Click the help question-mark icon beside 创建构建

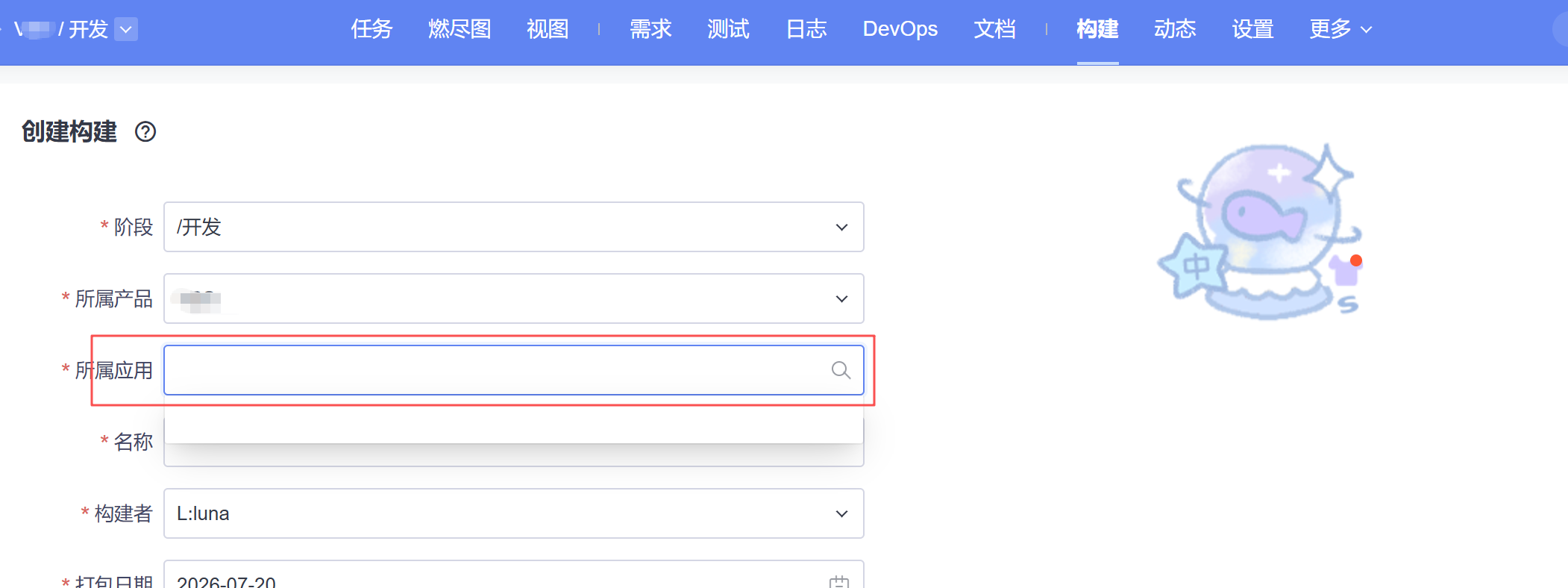145,132
